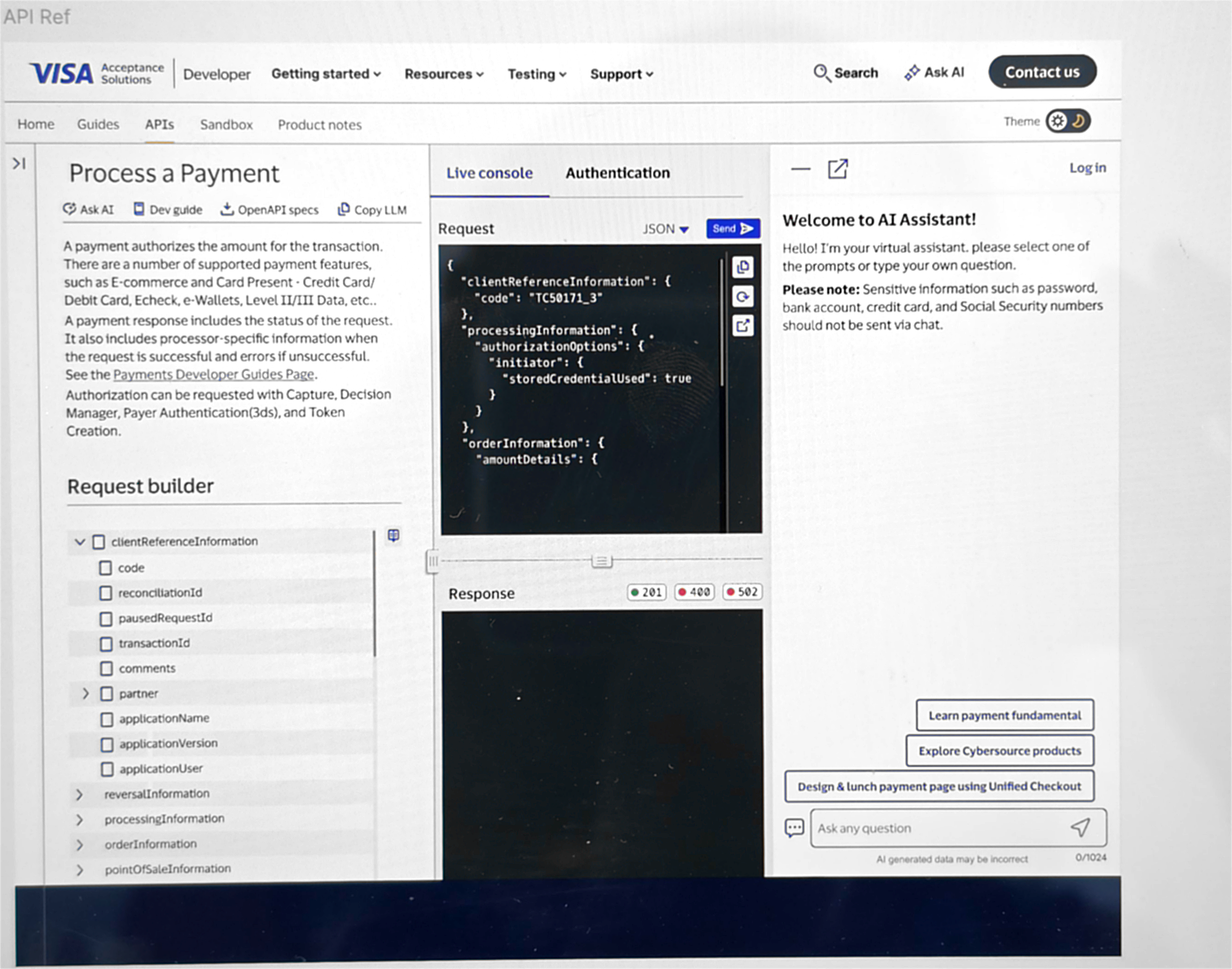
Task: Open the Resources dropdown menu
Action: pos(444,74)
